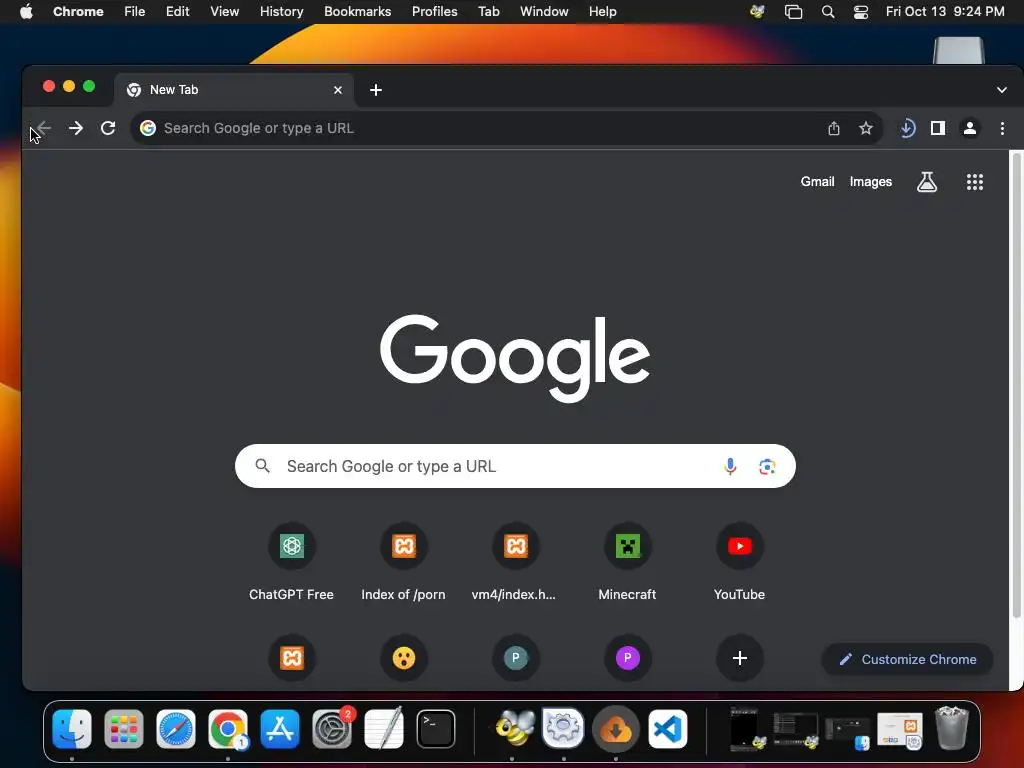Go forward with the forward arrow
Viewport: 1024px width, 768px height.
coord(76,128)
